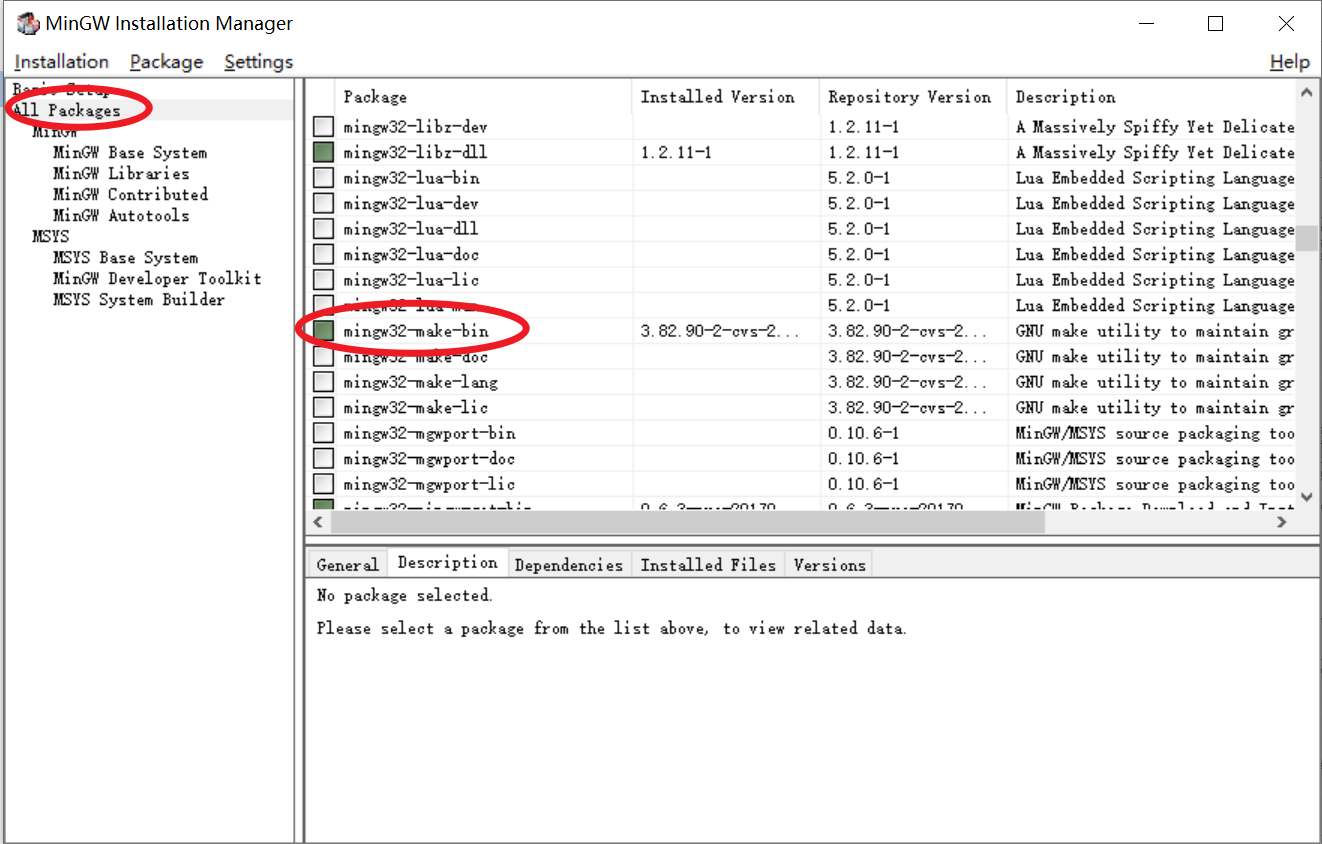This screenshot has width=1322, height=844.
Task: Sort by the Package column header
Action: [x=483, y=97]
